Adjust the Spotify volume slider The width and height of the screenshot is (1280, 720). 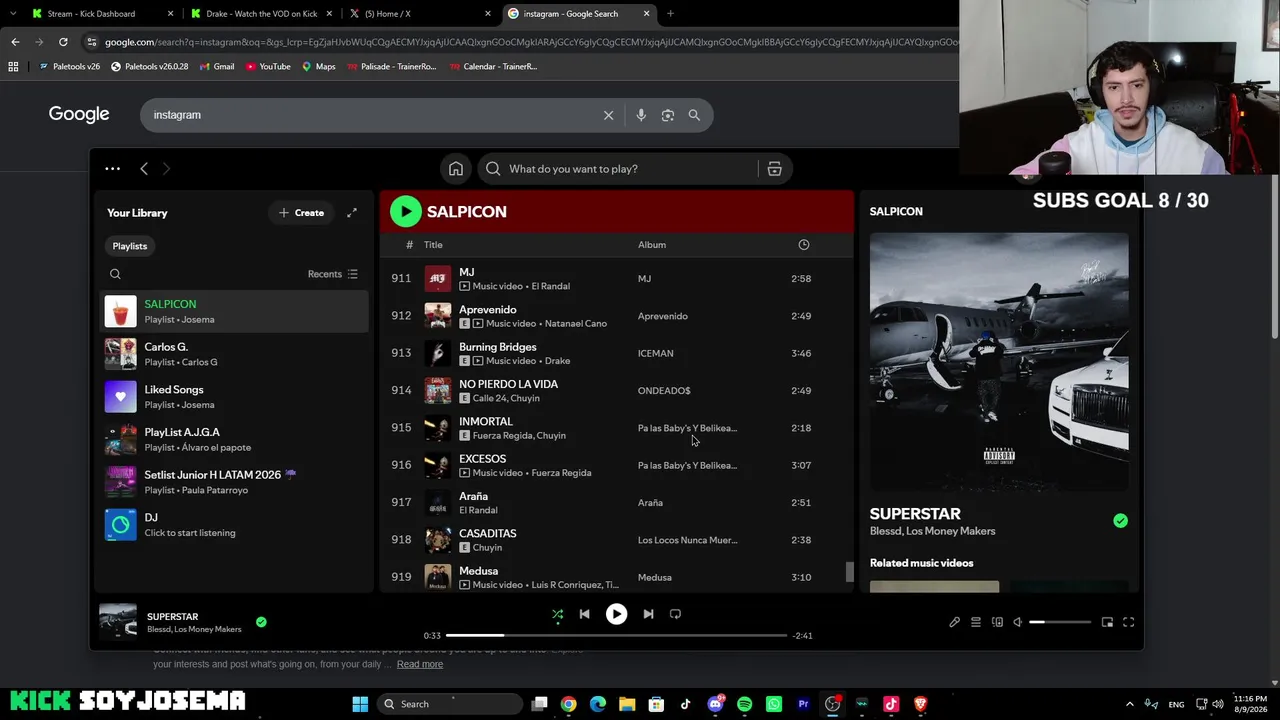pyautogui.click(x=1060, y=622)
